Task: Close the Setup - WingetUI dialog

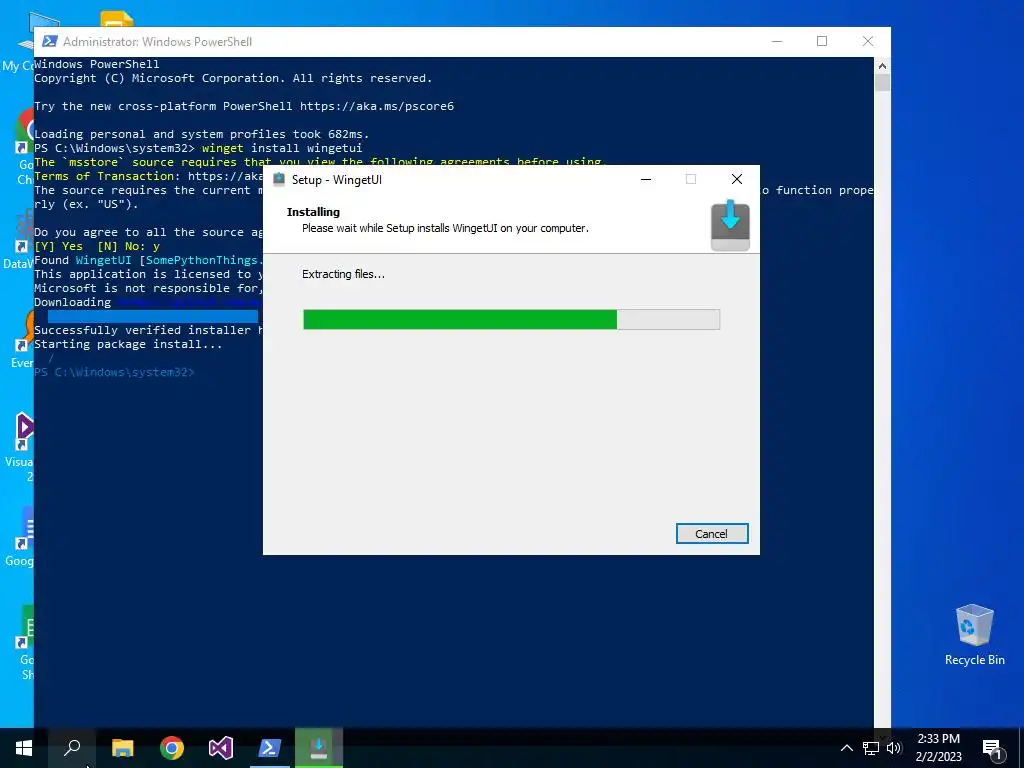Action: click(737, 180)
